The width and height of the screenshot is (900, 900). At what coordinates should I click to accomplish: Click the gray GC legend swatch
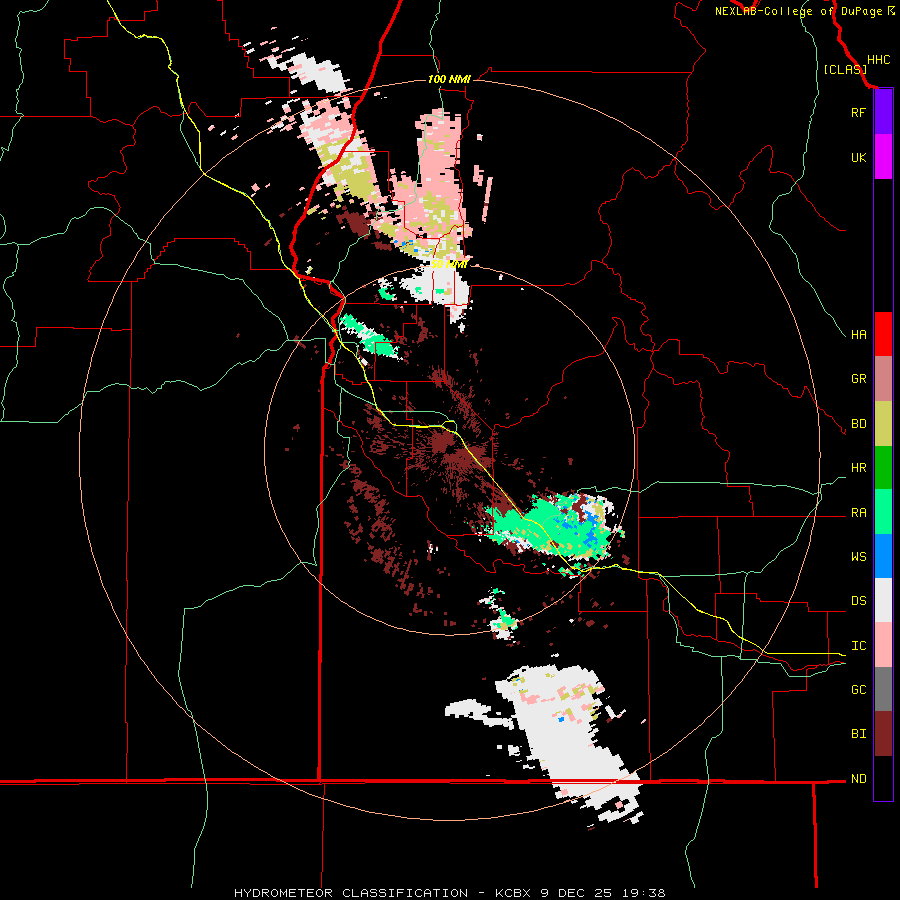(x=883, y=689)
